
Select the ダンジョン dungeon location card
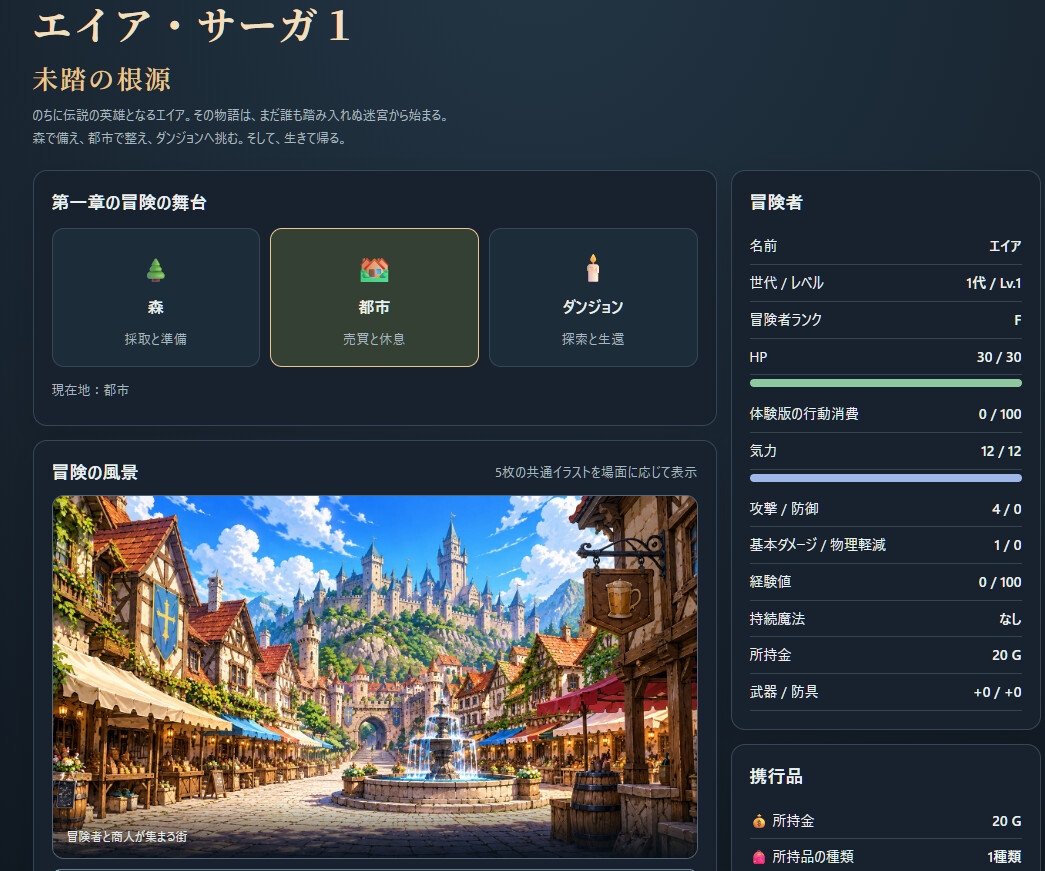point(593,297)
